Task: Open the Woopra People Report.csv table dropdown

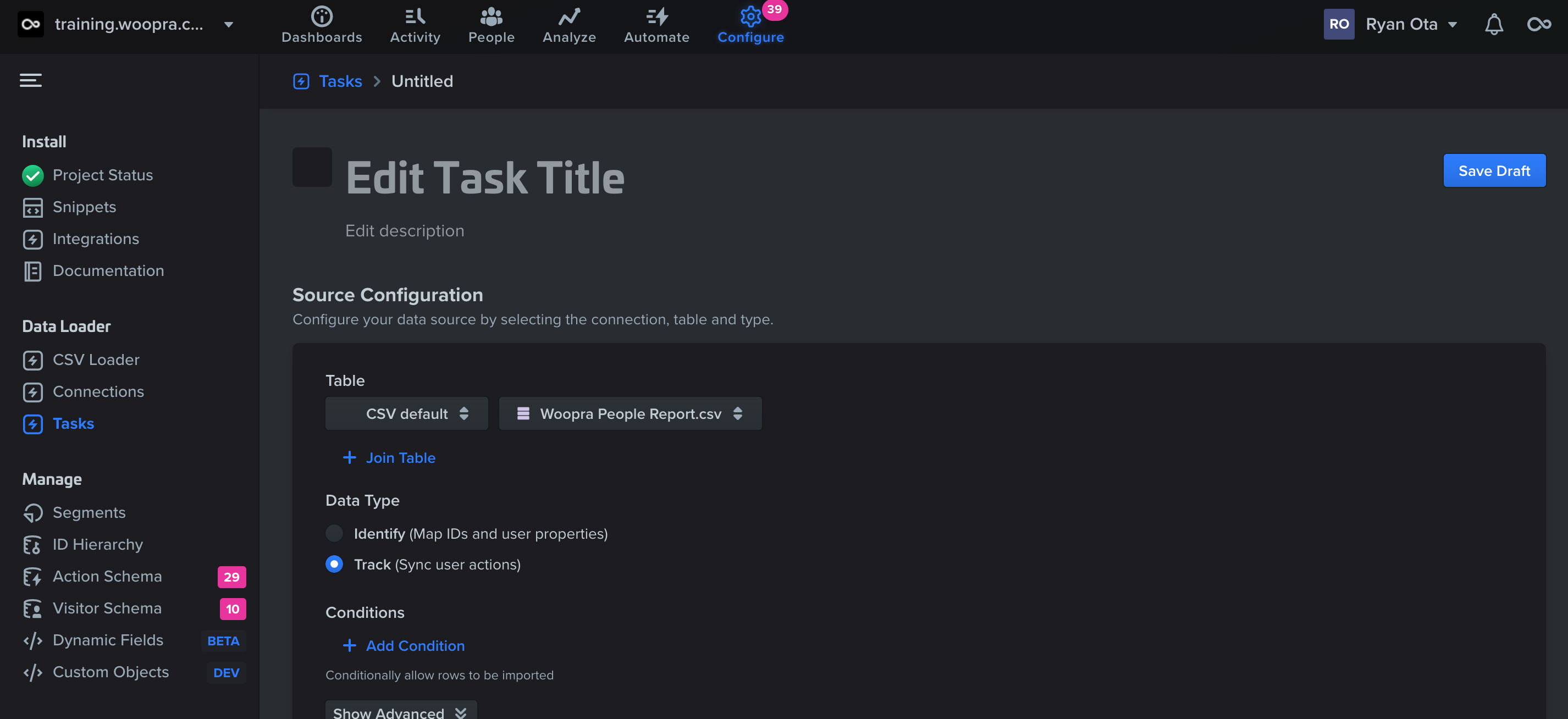Action: [630, 414]
